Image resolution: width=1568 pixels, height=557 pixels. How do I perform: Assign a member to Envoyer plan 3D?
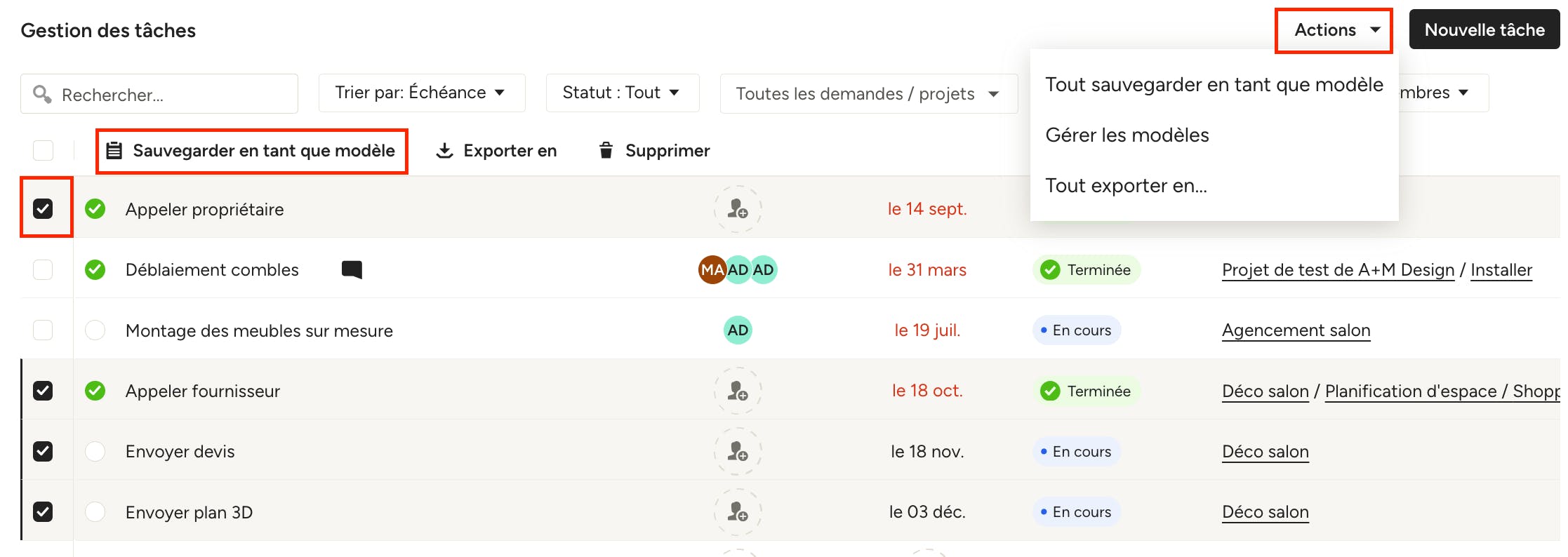point(738,512)
